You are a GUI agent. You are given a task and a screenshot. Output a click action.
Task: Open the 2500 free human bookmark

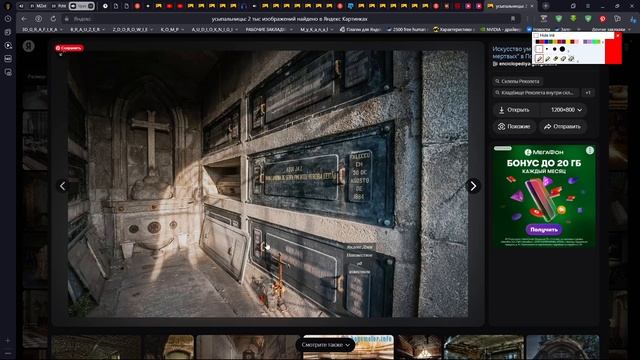point(406,29)
